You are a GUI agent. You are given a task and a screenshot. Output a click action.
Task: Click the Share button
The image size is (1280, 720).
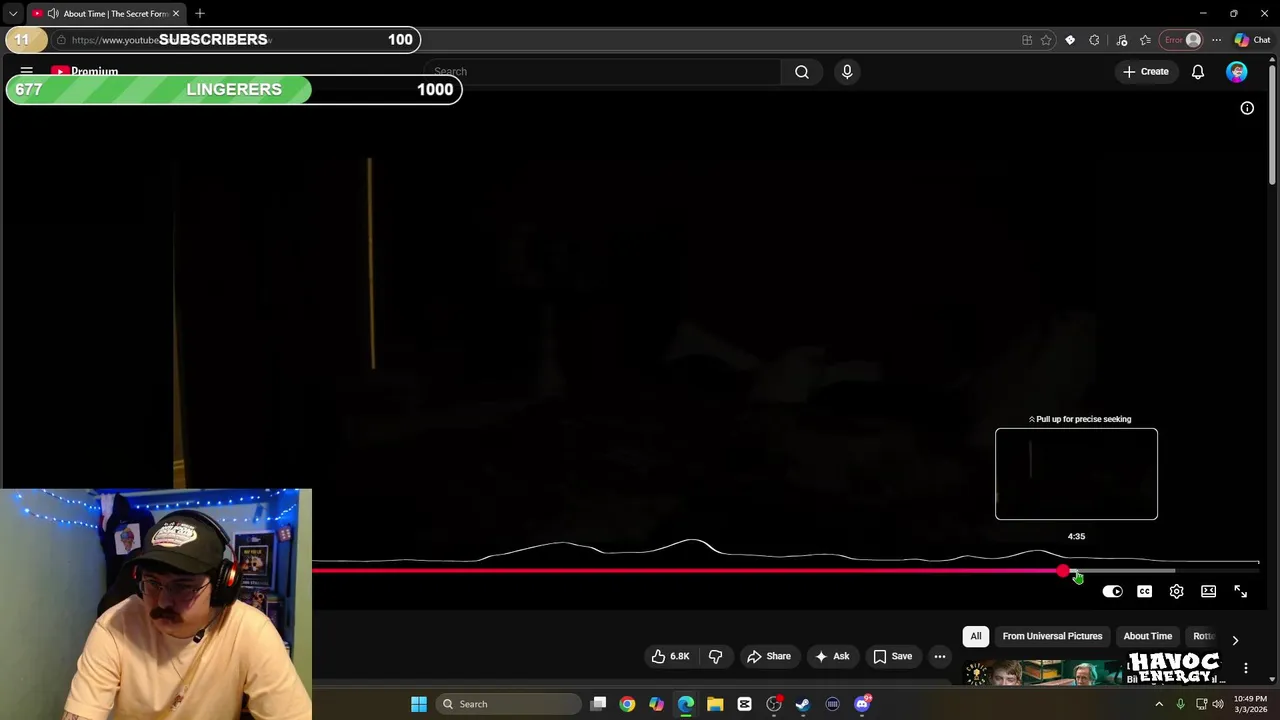[769, 656]
